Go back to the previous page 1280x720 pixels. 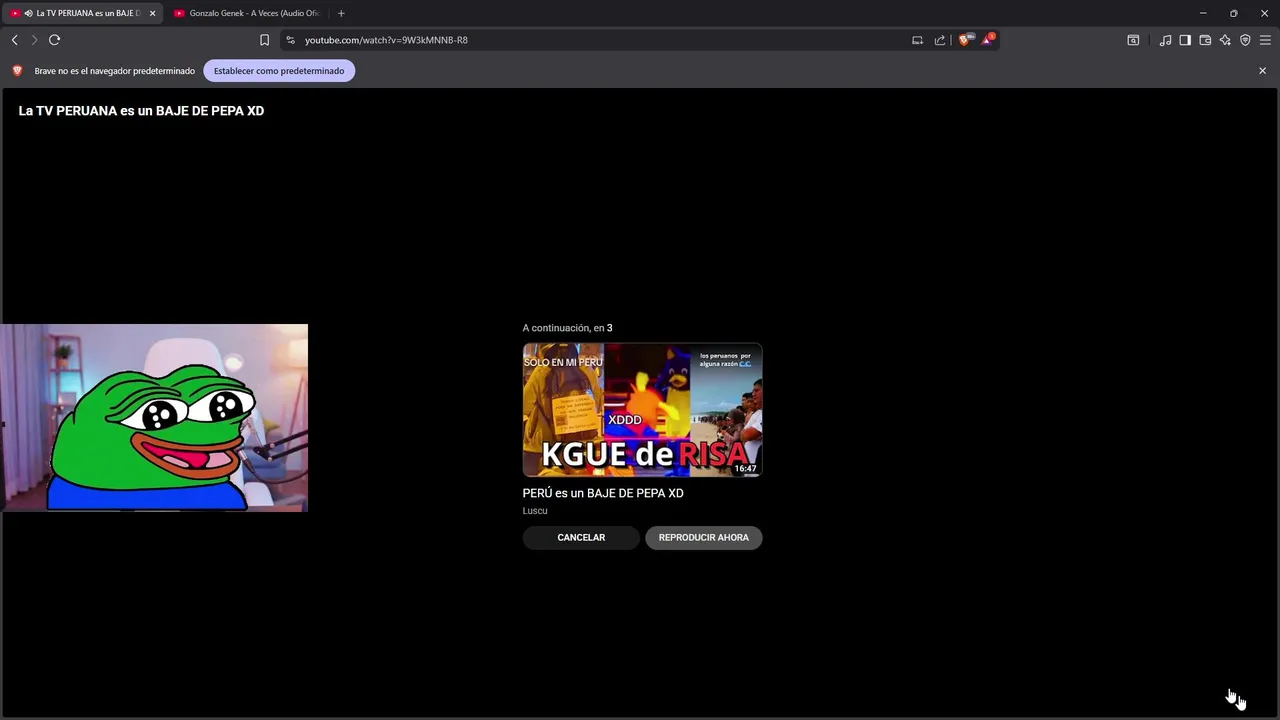(14, 40)
